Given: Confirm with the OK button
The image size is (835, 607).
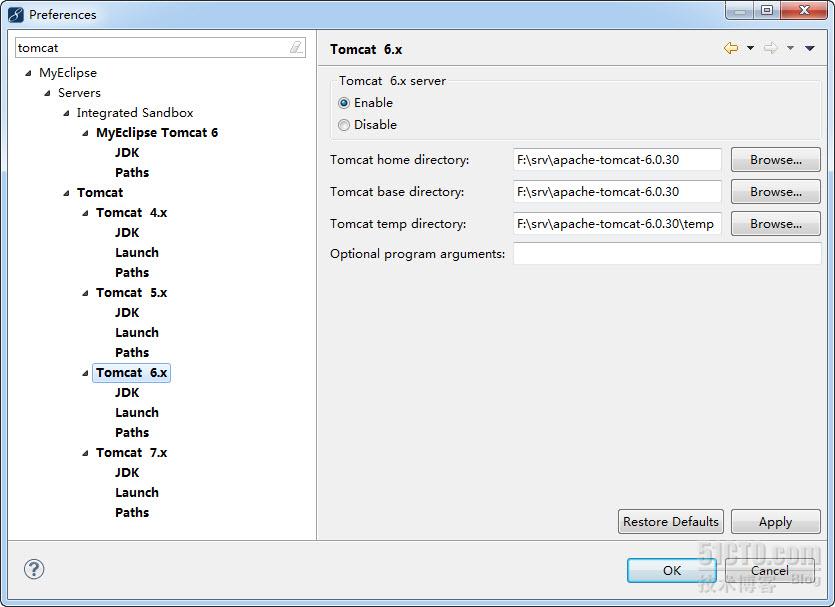Looking at the screenshot, I should (x=672, y=570).
